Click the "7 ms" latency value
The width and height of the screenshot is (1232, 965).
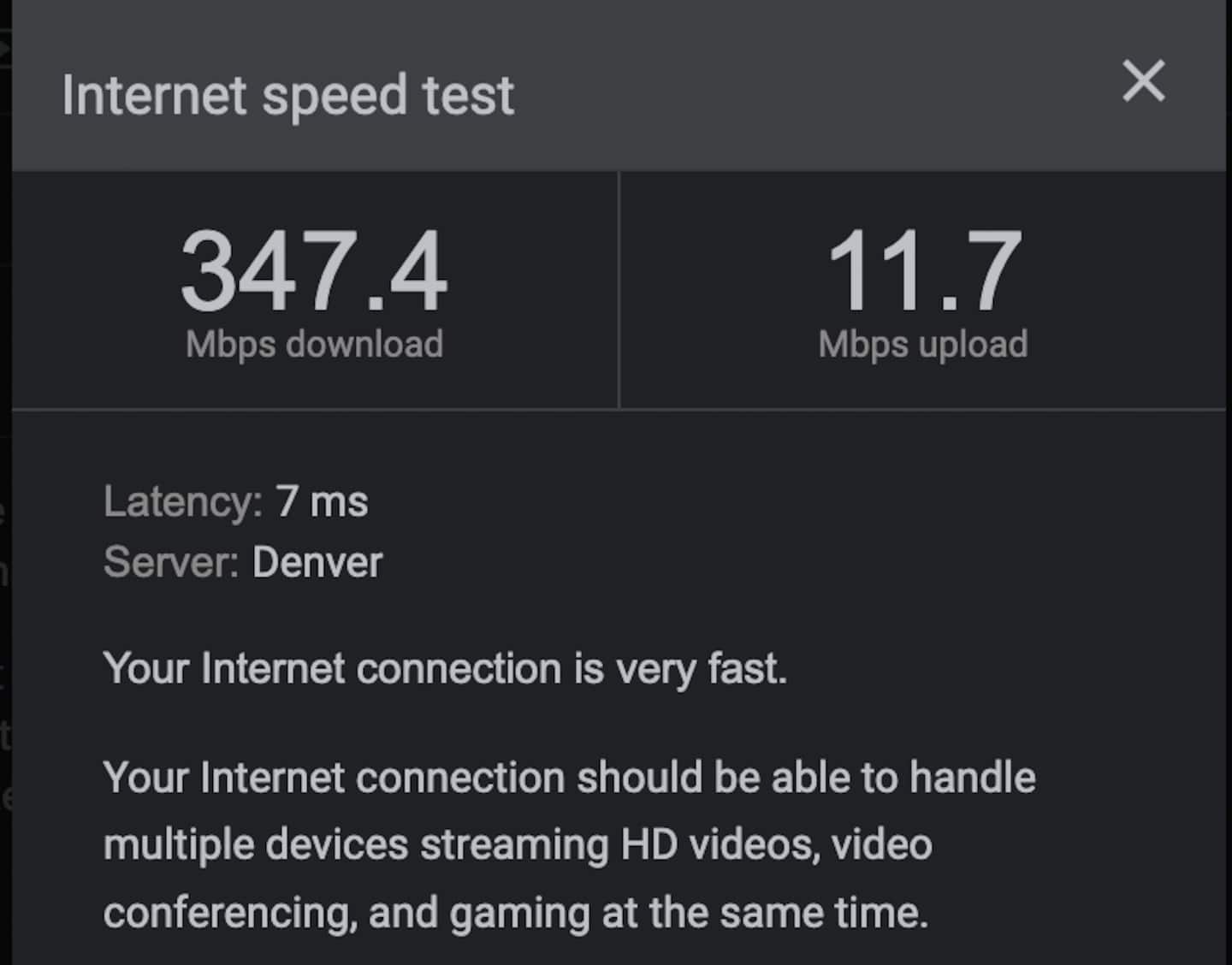coord(322,501)
